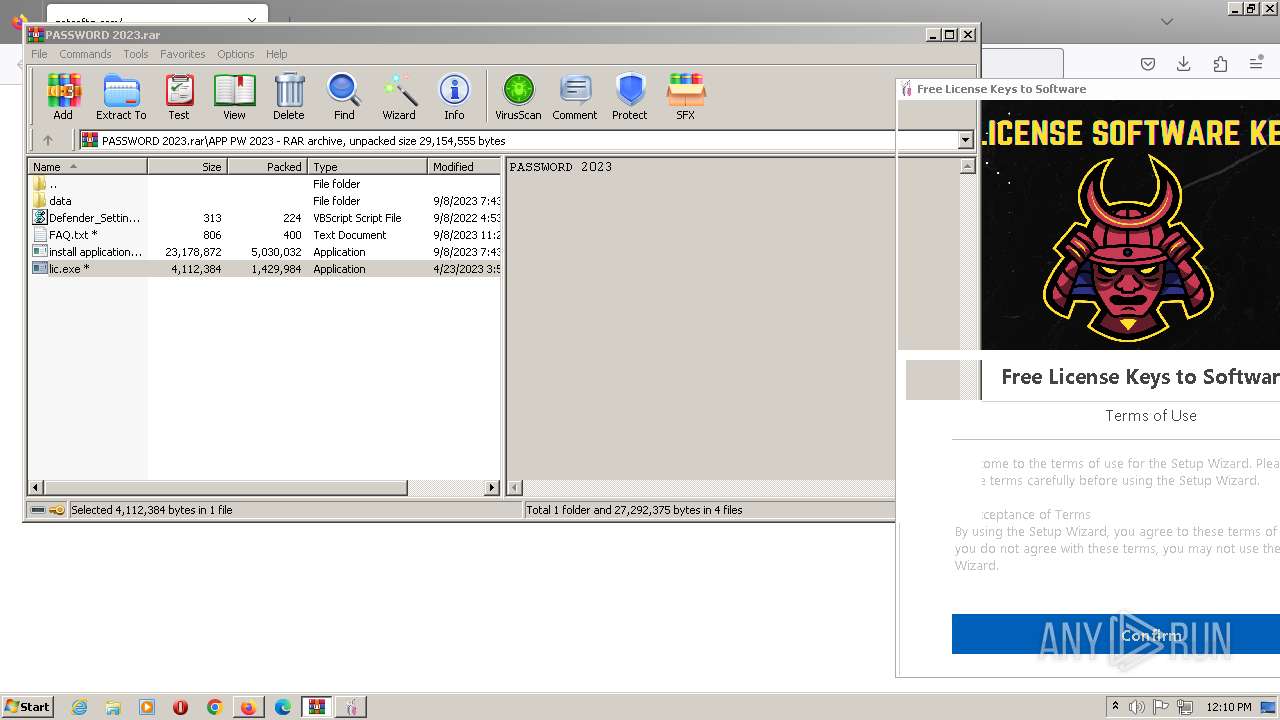Select the Defender_Settin... VBScript file
This screenshot has width=1280, height=720.
(x=265, y=218)
